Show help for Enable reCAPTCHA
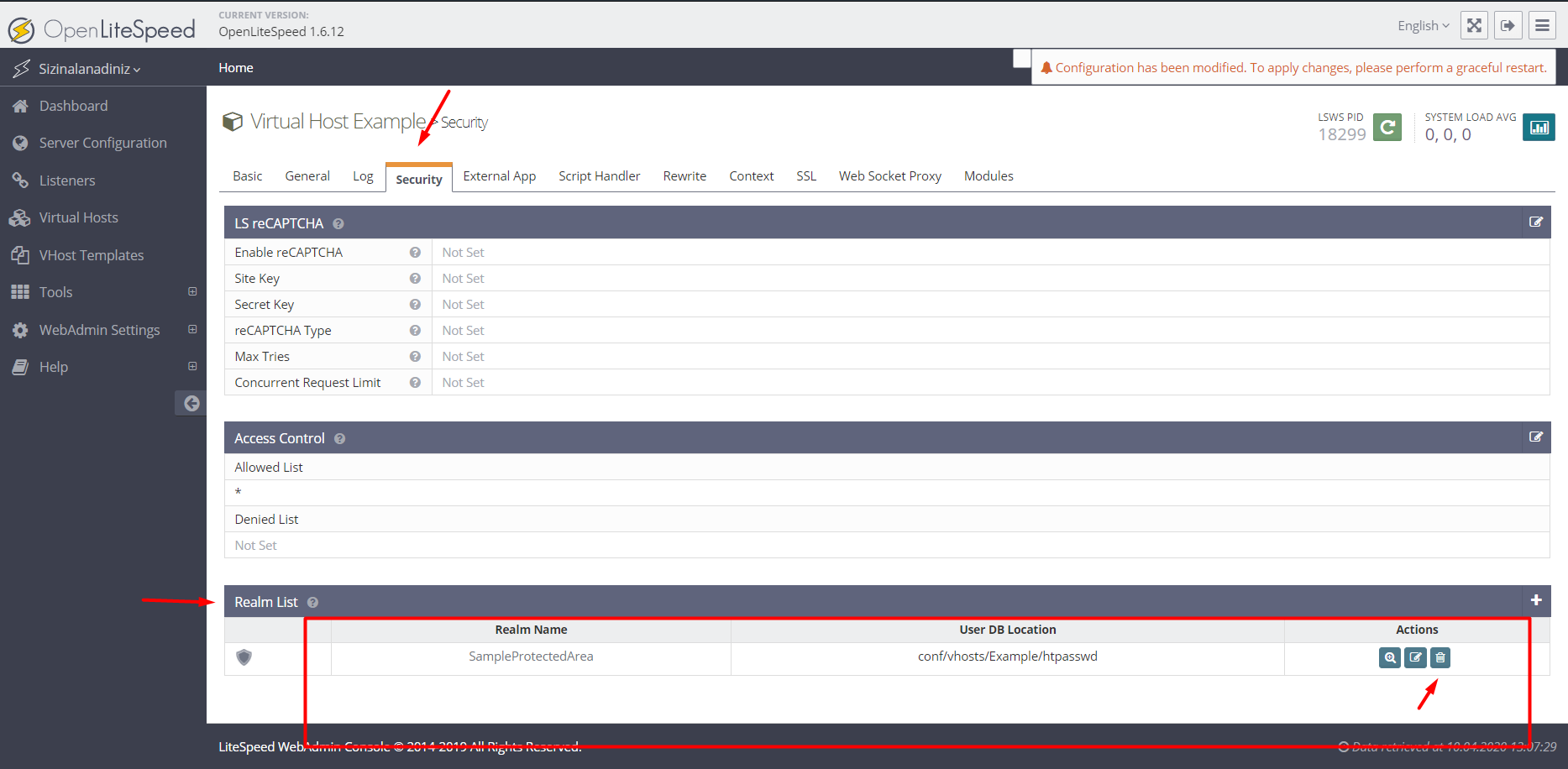This screenshot has width=1568, height=769. (x=415, y=253)
